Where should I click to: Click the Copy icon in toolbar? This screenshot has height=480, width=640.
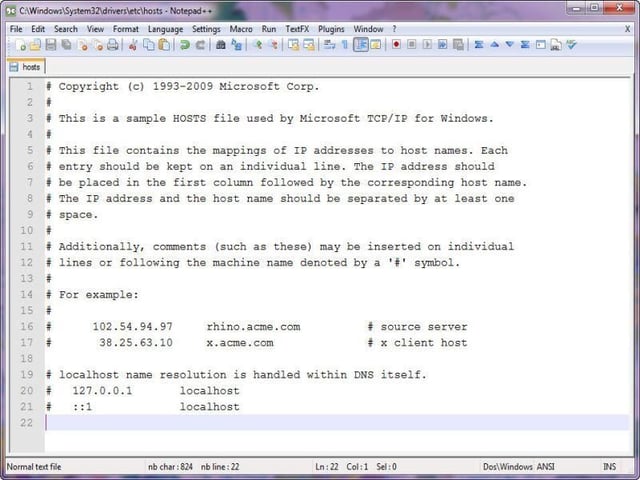(x=149, y=44)
